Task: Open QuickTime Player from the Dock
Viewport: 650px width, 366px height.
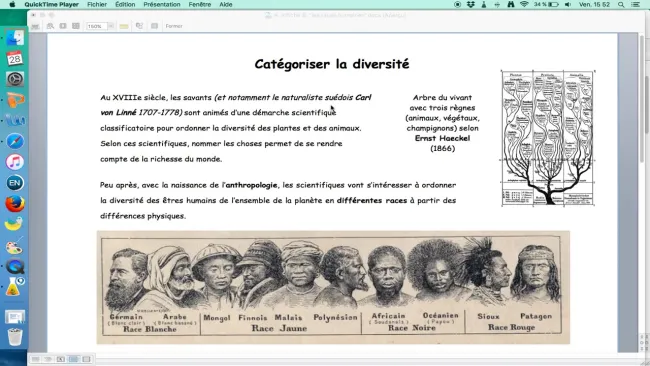Action: tap(15, 266)
